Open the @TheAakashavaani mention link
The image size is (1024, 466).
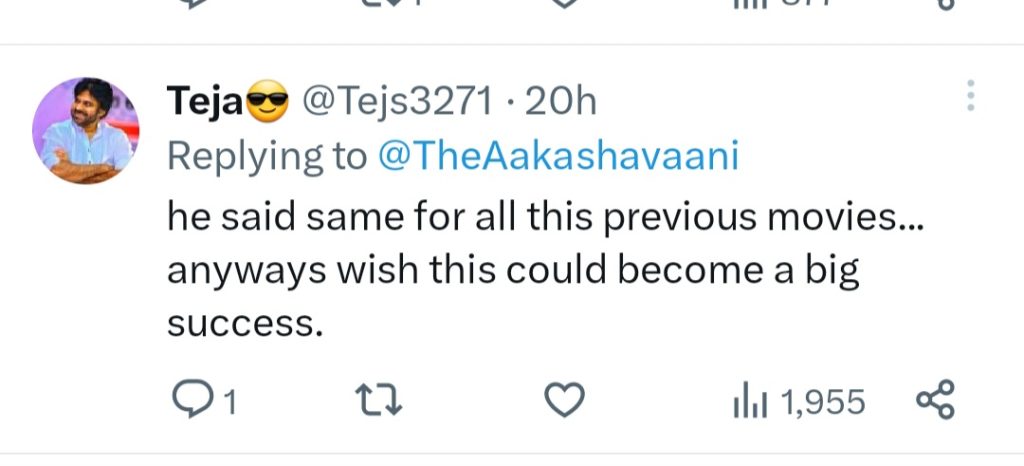click(x=558, y=157)
